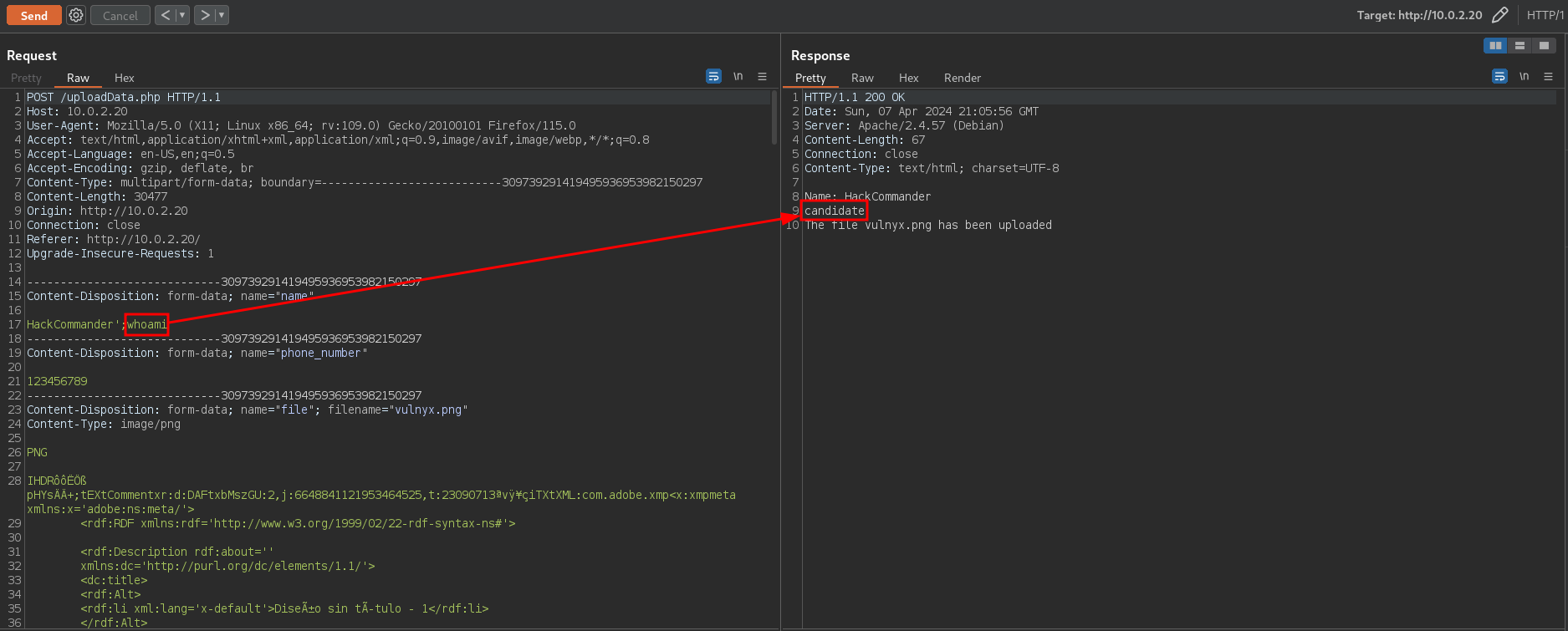Click the 'Referer: http://10.0.2.20/' line
This screenshot has width=1568, height=631.
114,239
